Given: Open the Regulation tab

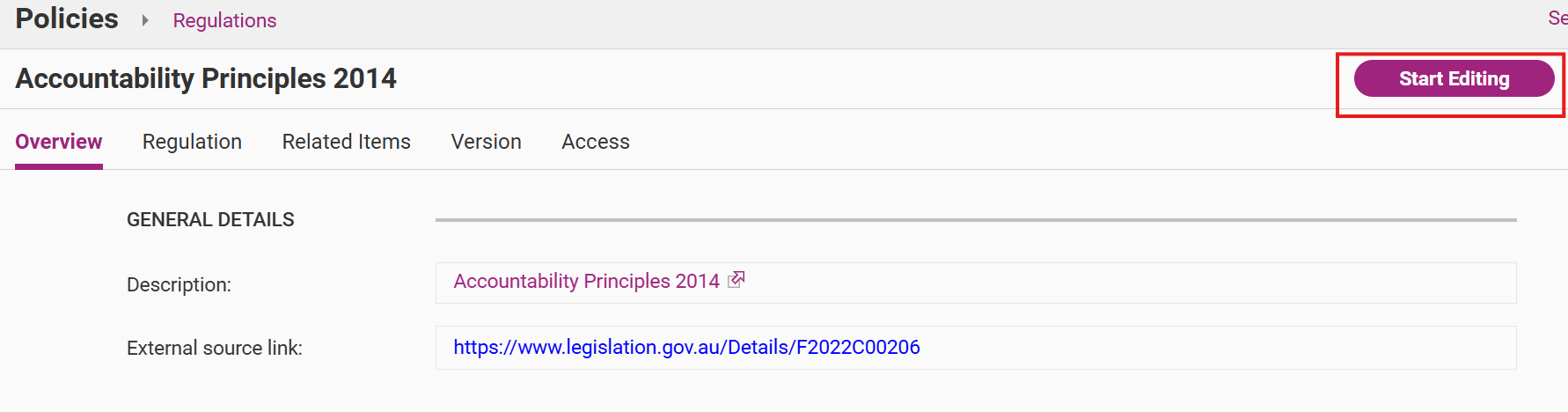Looking at the screenshot, I should (x=192, y=142).
